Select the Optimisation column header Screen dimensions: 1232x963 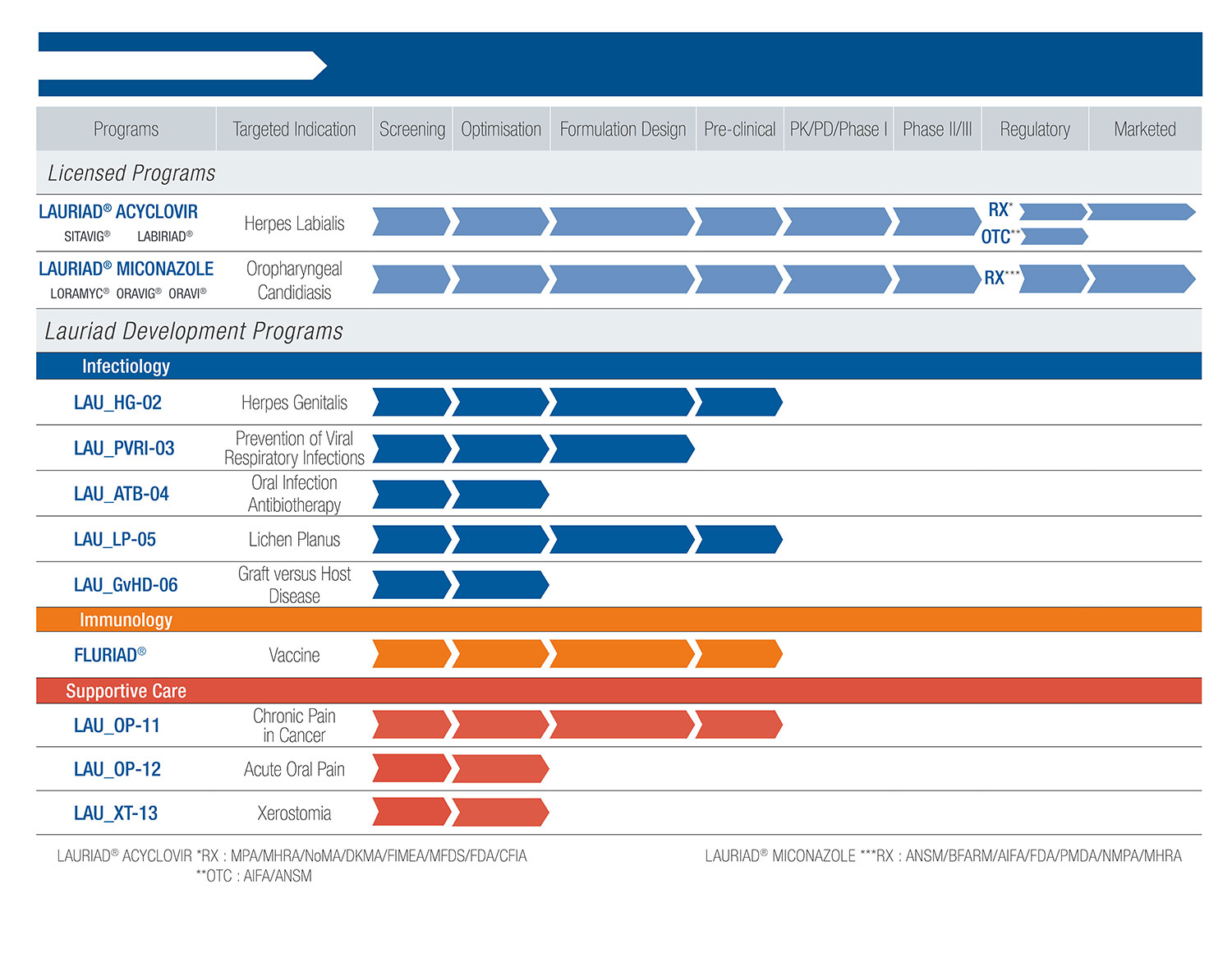pyautogui.click(x=501, y=129)
